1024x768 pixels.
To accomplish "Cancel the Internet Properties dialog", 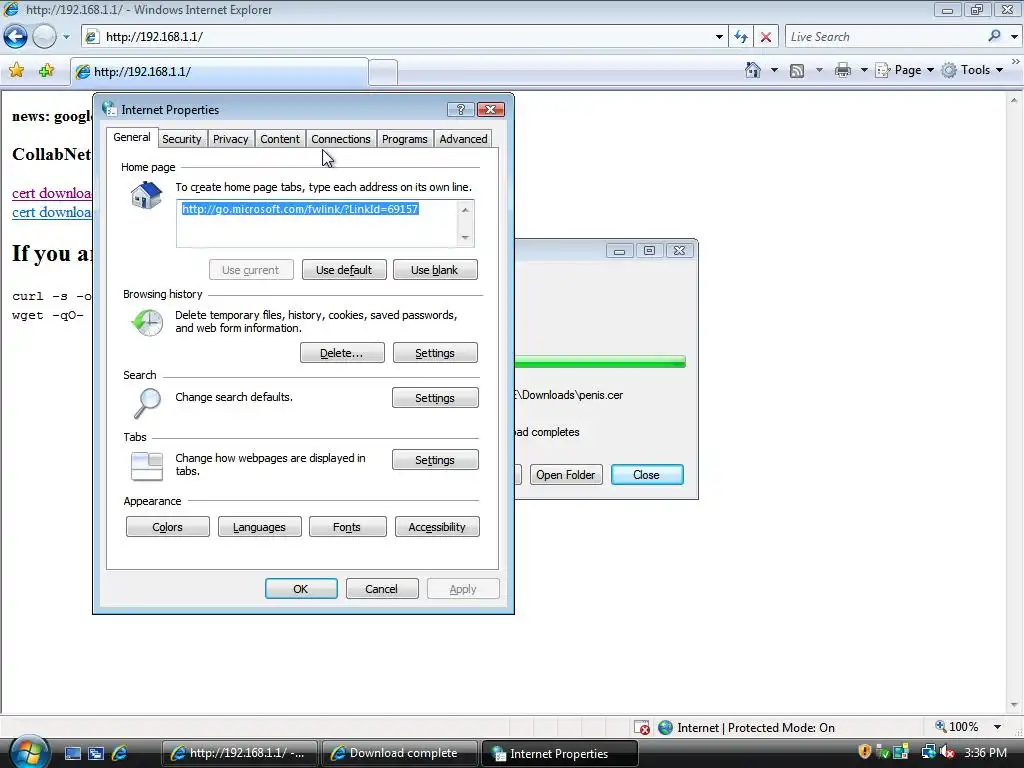I will tap(381, 589).
